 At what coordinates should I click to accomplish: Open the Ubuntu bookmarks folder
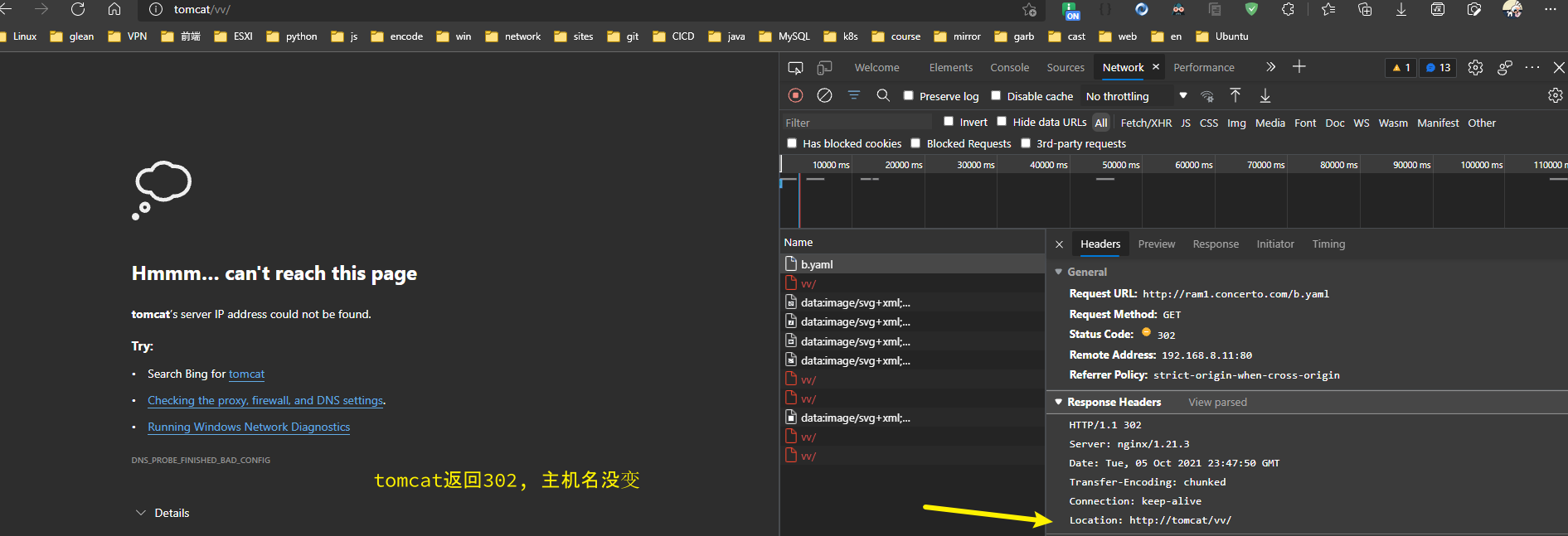click(1221, 36)
